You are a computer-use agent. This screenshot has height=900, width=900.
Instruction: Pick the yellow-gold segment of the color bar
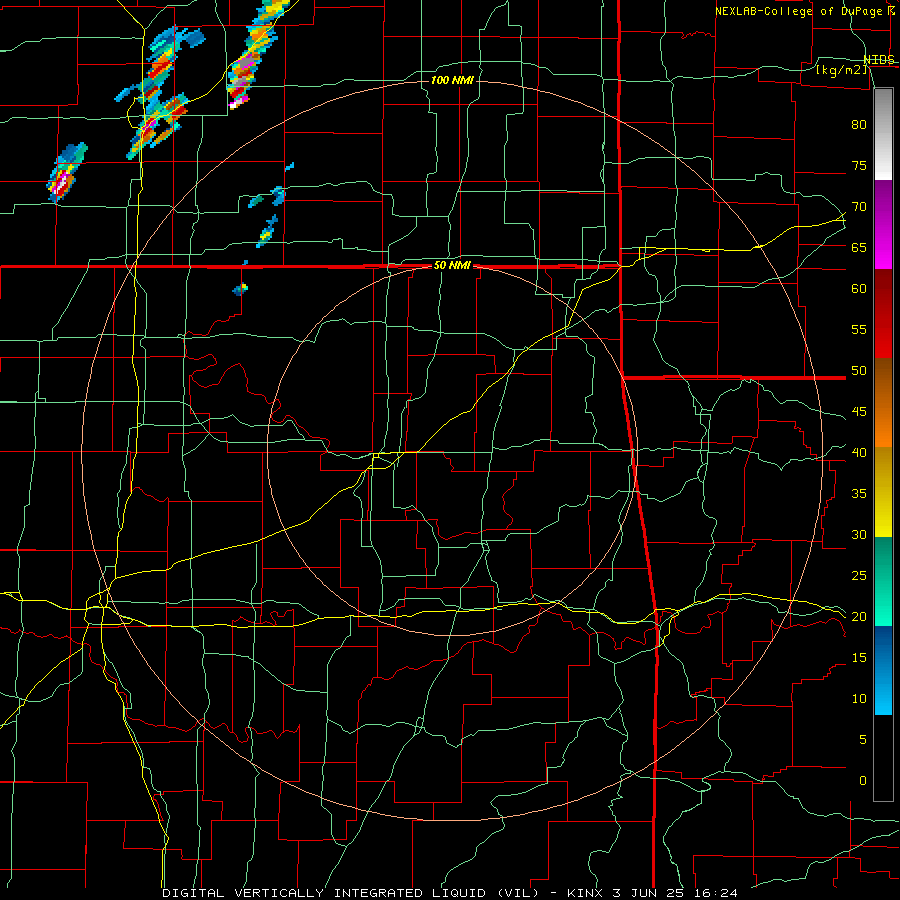(x=883, y=492)
